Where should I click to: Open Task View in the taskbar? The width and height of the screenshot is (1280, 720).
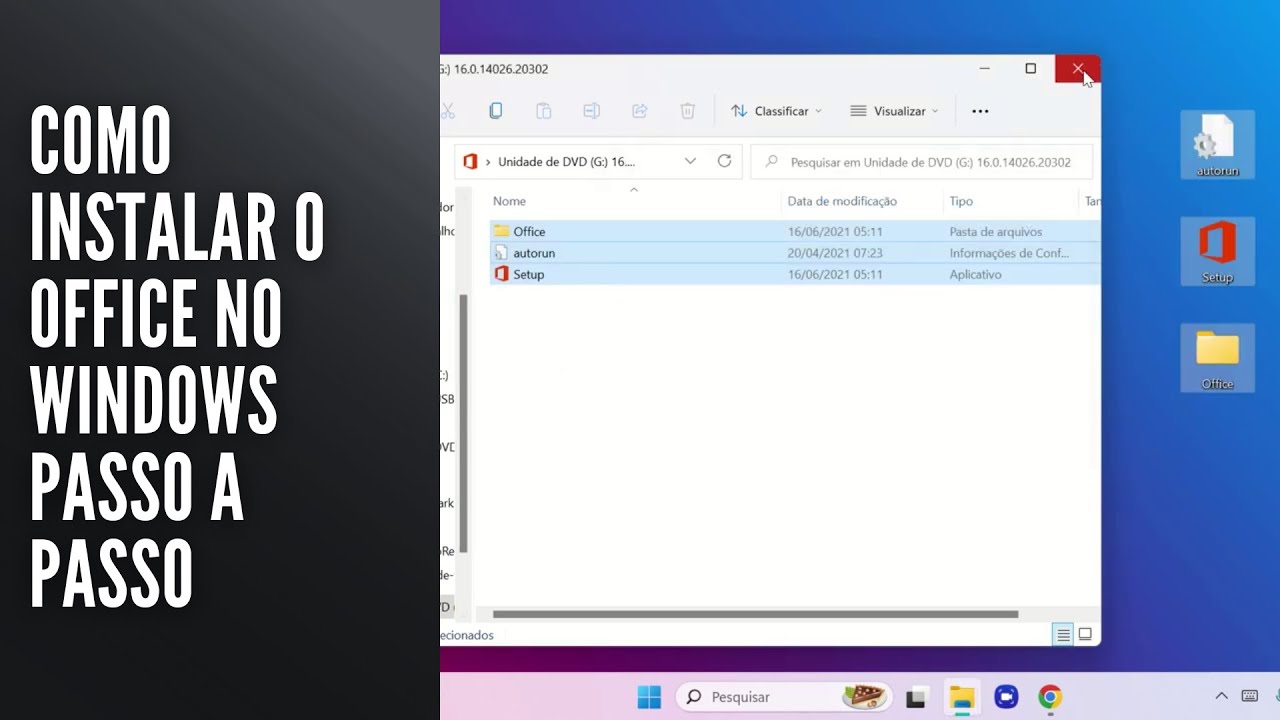(915, 698)
